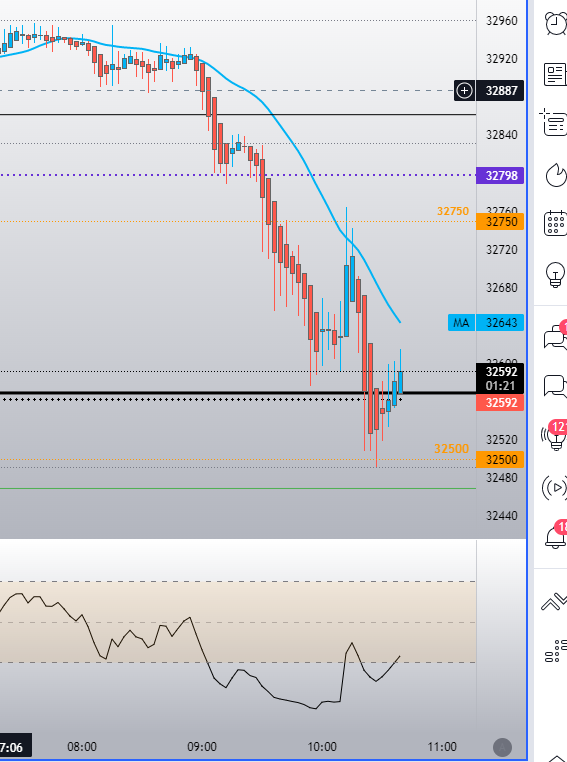Click the 32520 price scale value
The width and height of the screenshot is (567, 762).
pos(501,440)
